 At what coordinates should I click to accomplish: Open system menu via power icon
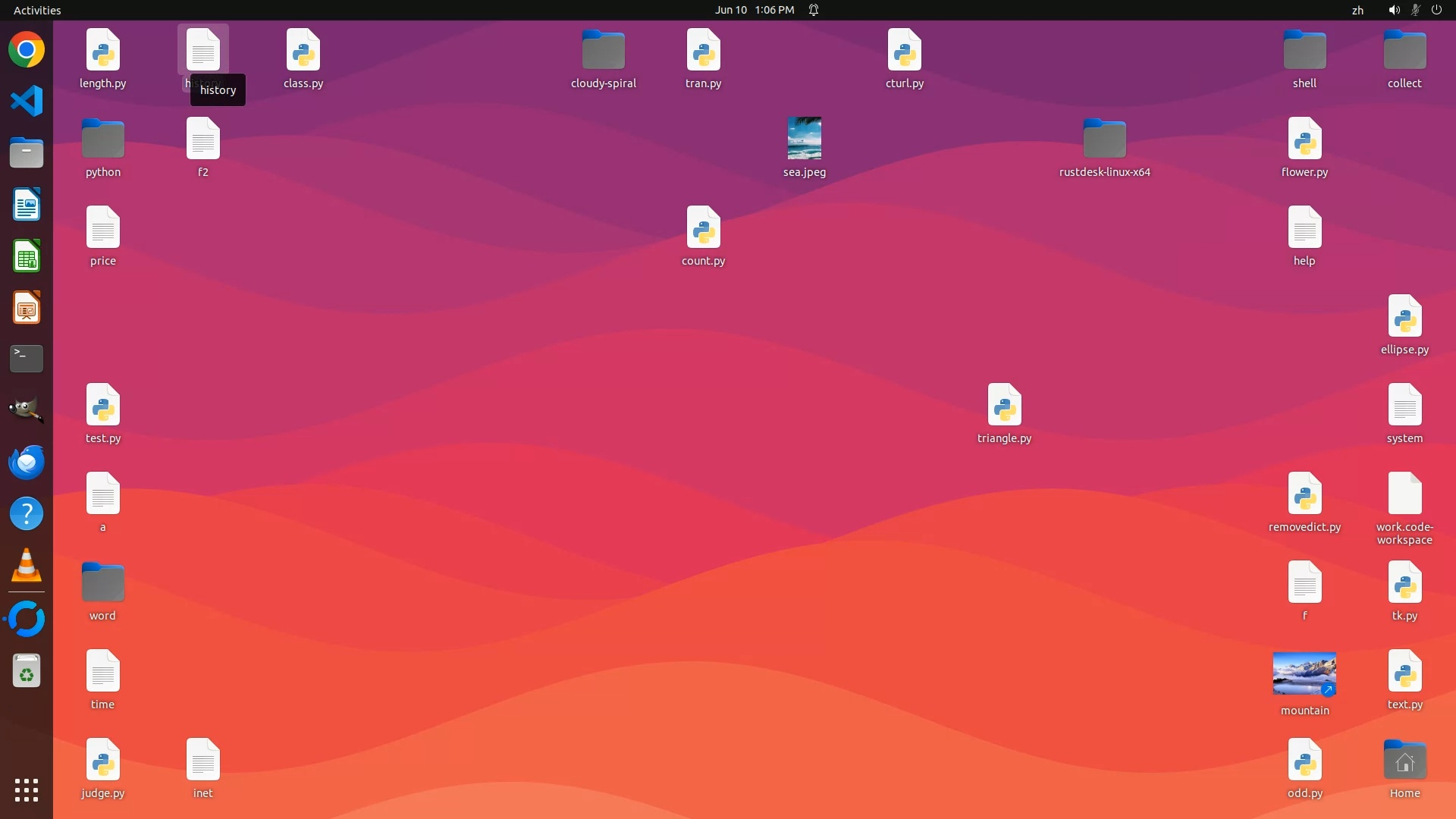[x=1436, y=10]
